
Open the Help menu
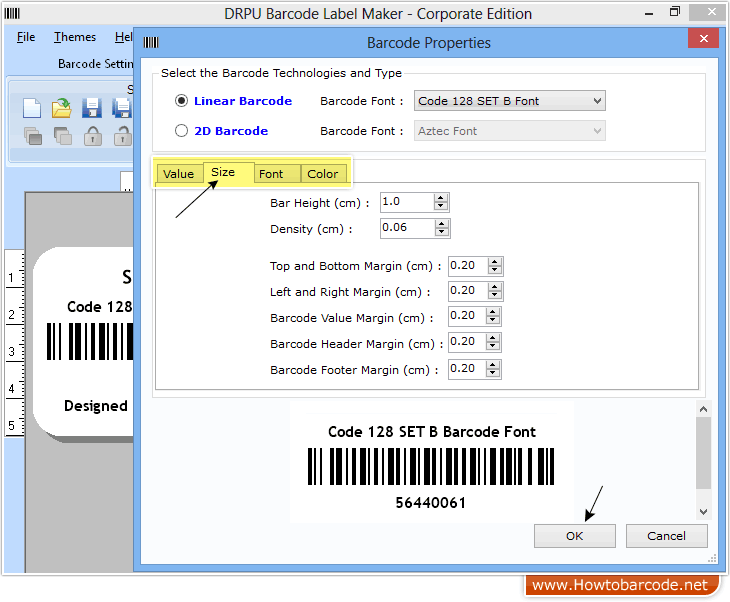pyautogui.click(x=124, y=37)
